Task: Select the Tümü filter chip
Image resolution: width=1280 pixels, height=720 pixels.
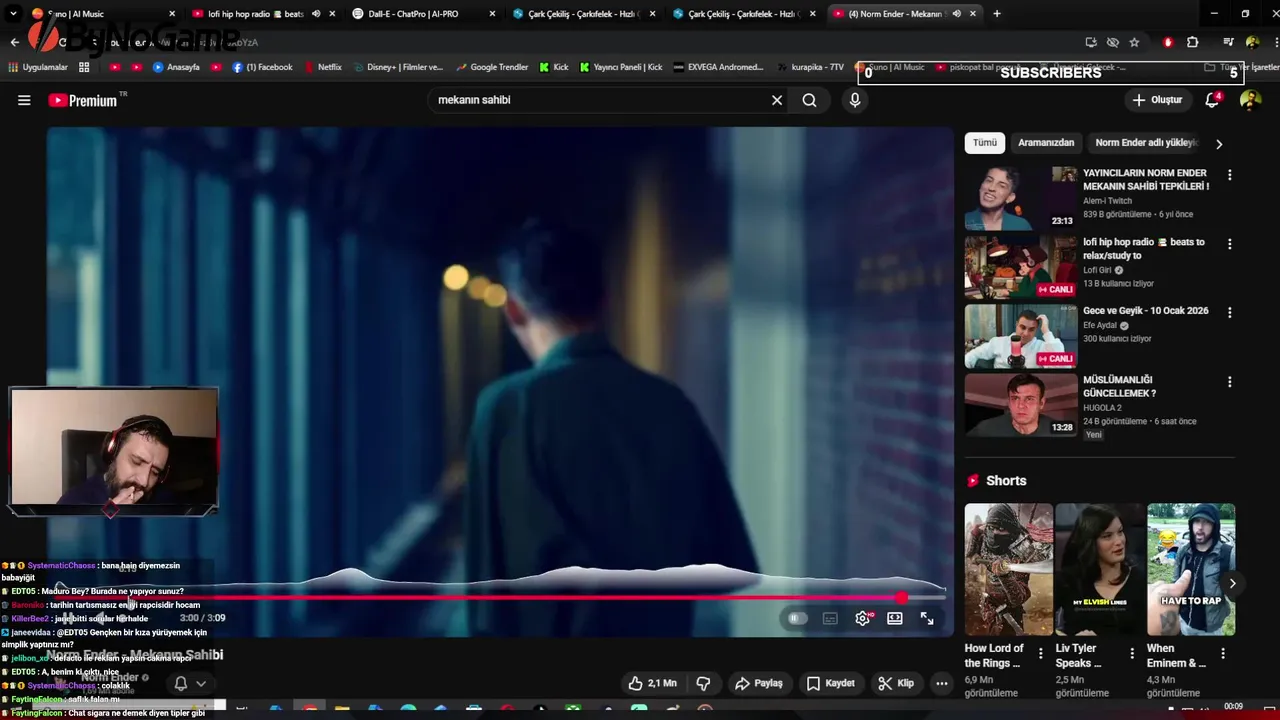Action: [985, 143]
